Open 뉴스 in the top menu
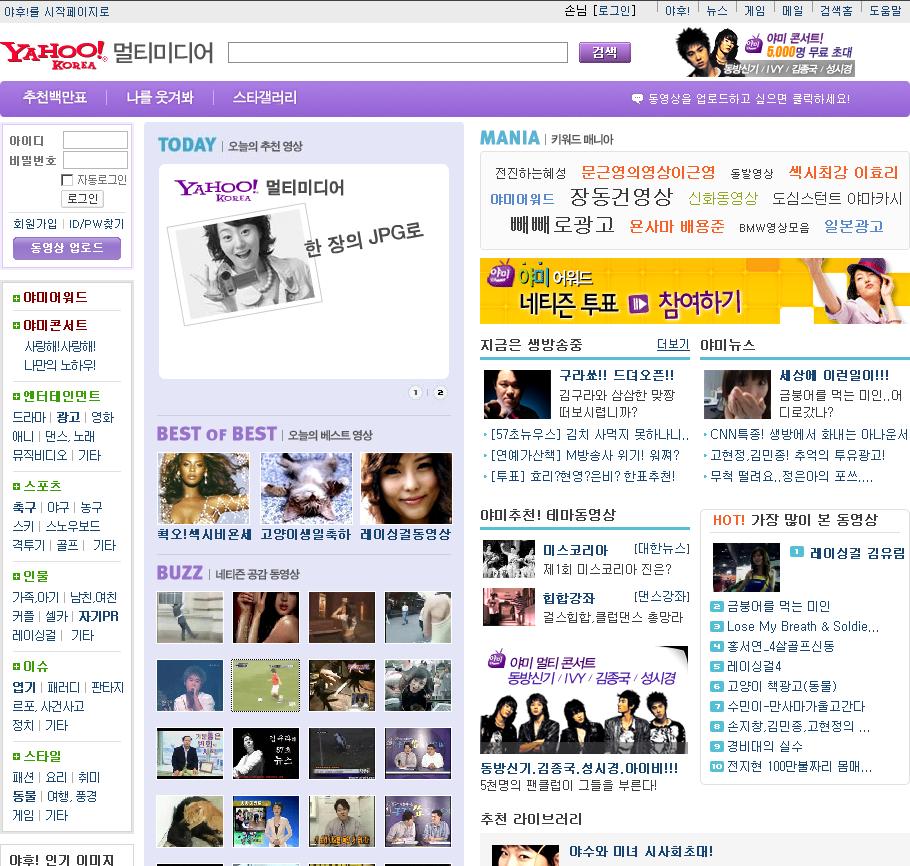This screenshot has width=910, height=866. point(717,10)
